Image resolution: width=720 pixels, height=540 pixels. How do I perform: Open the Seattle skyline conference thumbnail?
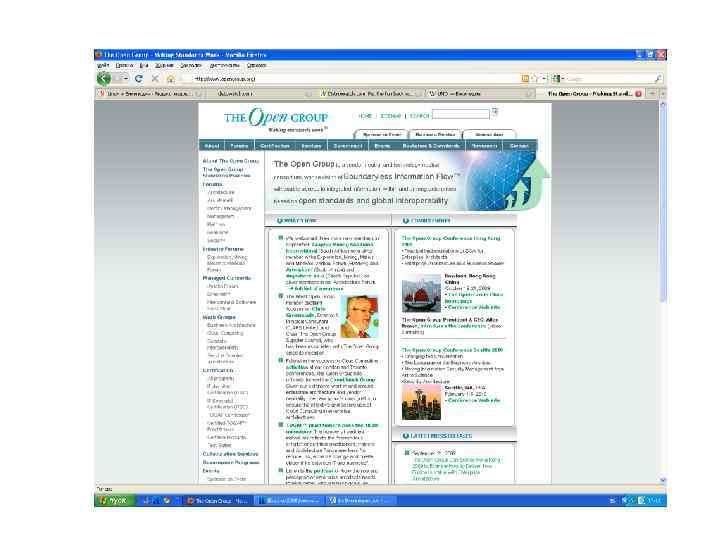[421, 402]
